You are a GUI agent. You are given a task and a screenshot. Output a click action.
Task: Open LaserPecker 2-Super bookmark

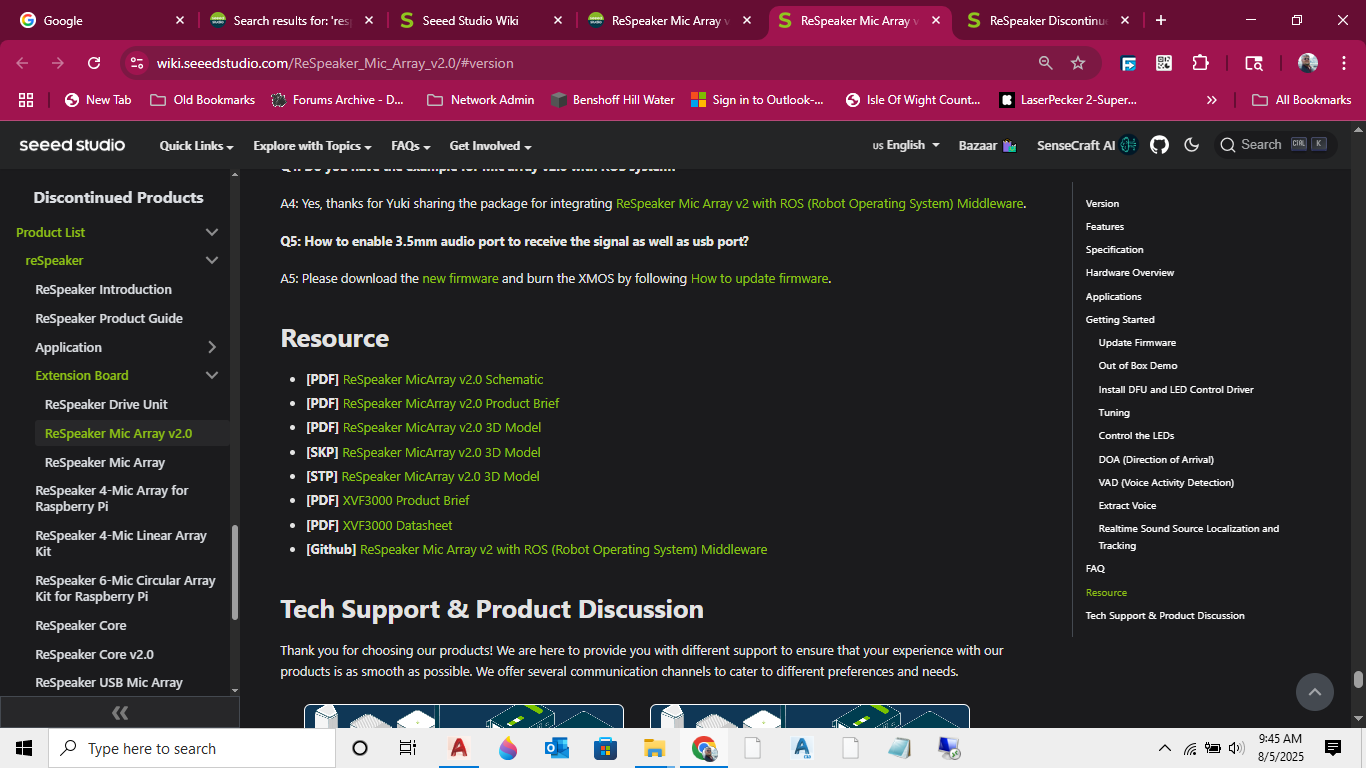(1067, 100)
